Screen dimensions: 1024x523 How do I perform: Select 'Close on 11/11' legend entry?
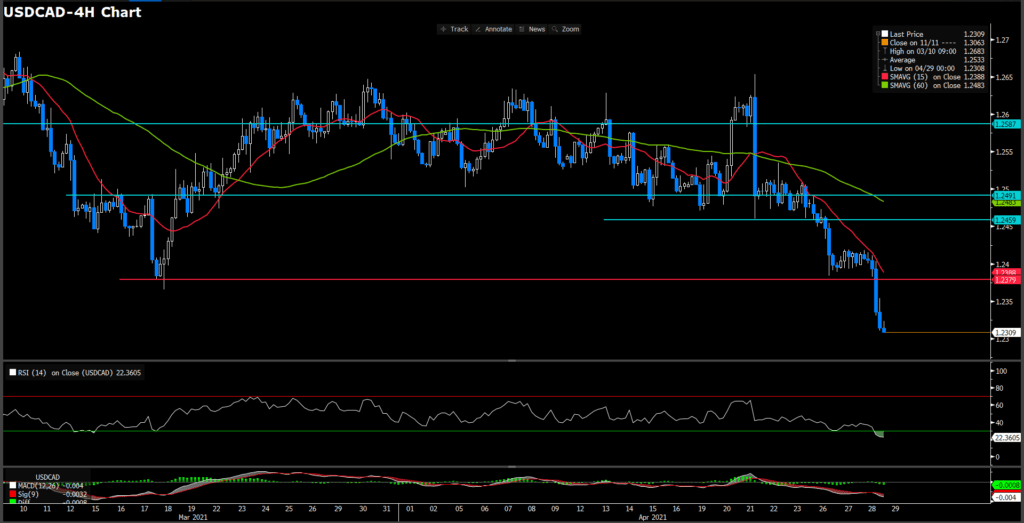(914, 42)
